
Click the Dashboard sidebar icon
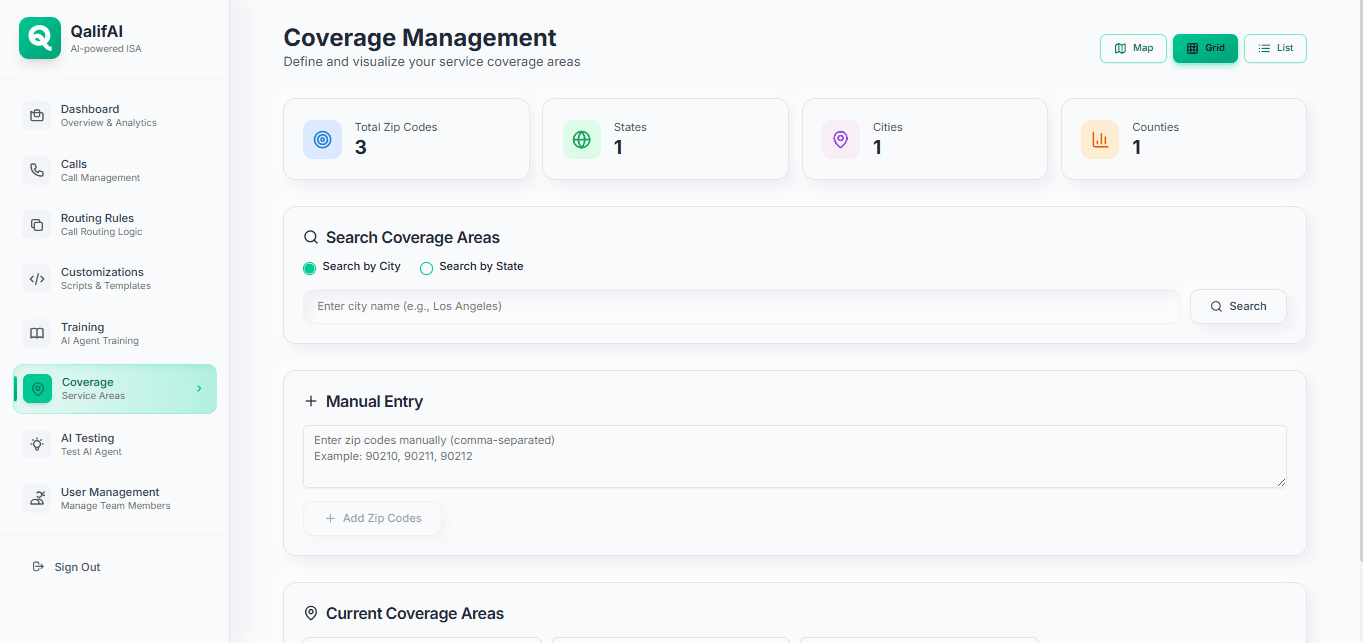[x=37, y=115]
